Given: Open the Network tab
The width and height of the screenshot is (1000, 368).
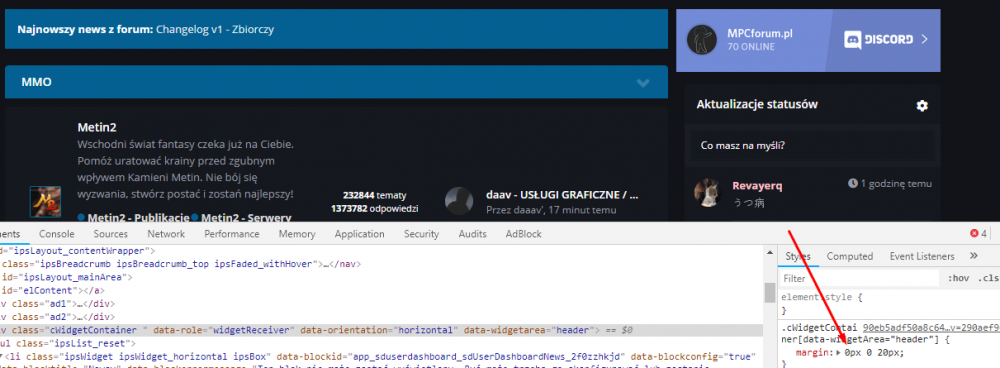Looking at the screenshot, I should [x=166, y=234].
